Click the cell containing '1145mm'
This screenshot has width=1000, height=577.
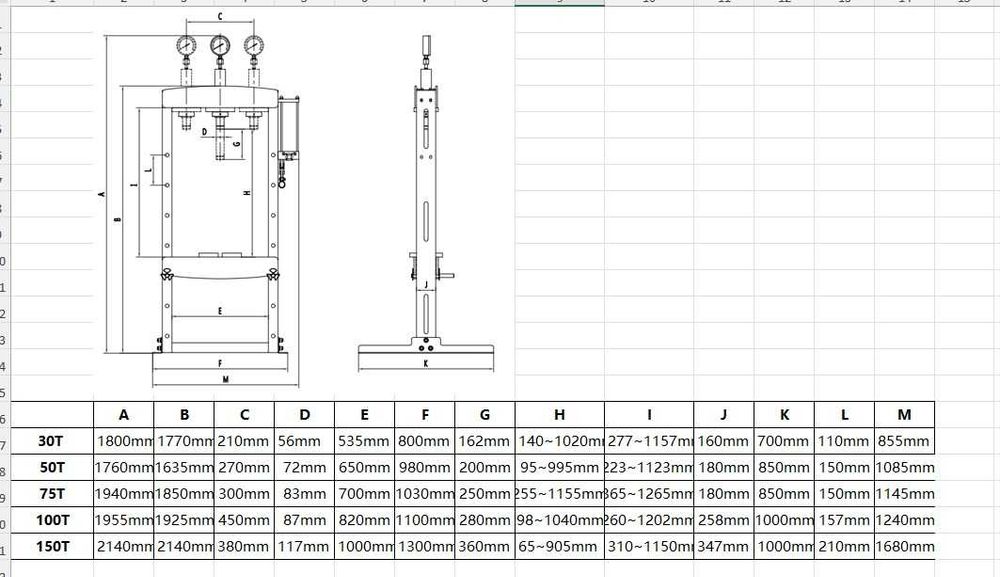pos(904,494)
